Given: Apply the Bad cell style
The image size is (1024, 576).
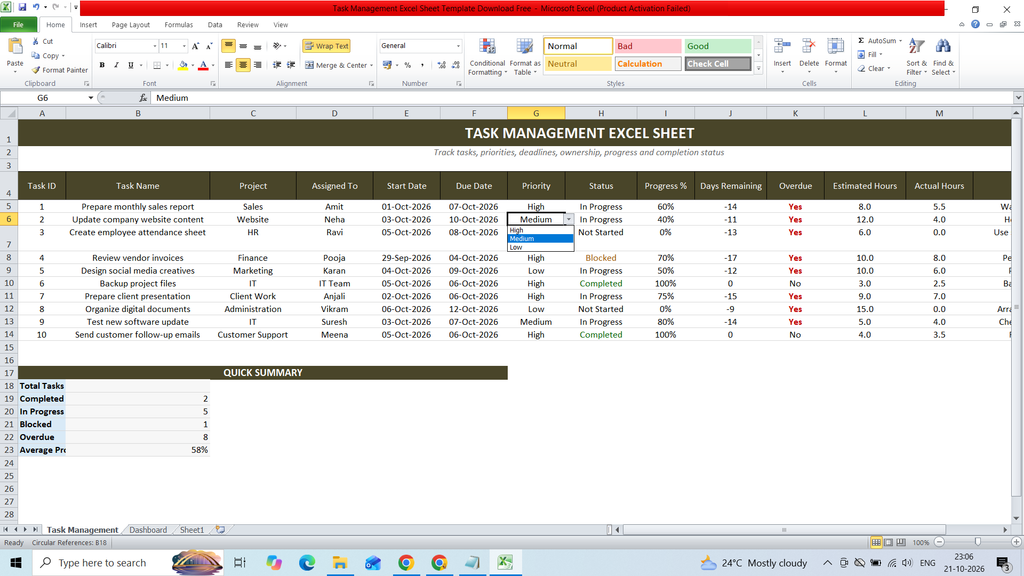Looking at the screenshot, I should click(647, 46).
